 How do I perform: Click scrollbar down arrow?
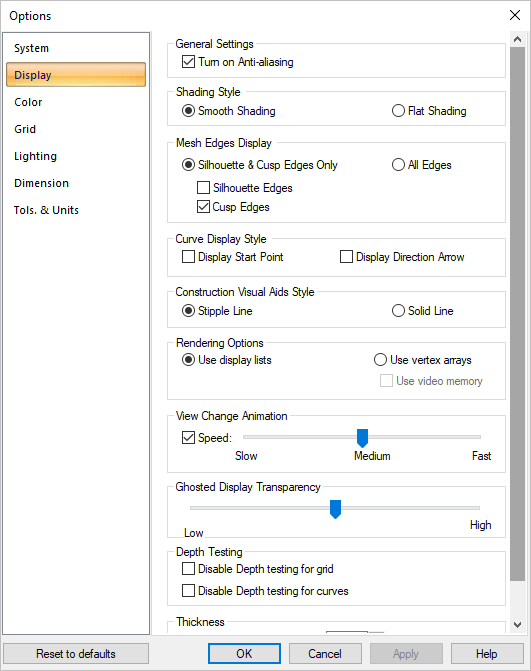(x=517, y=625)
